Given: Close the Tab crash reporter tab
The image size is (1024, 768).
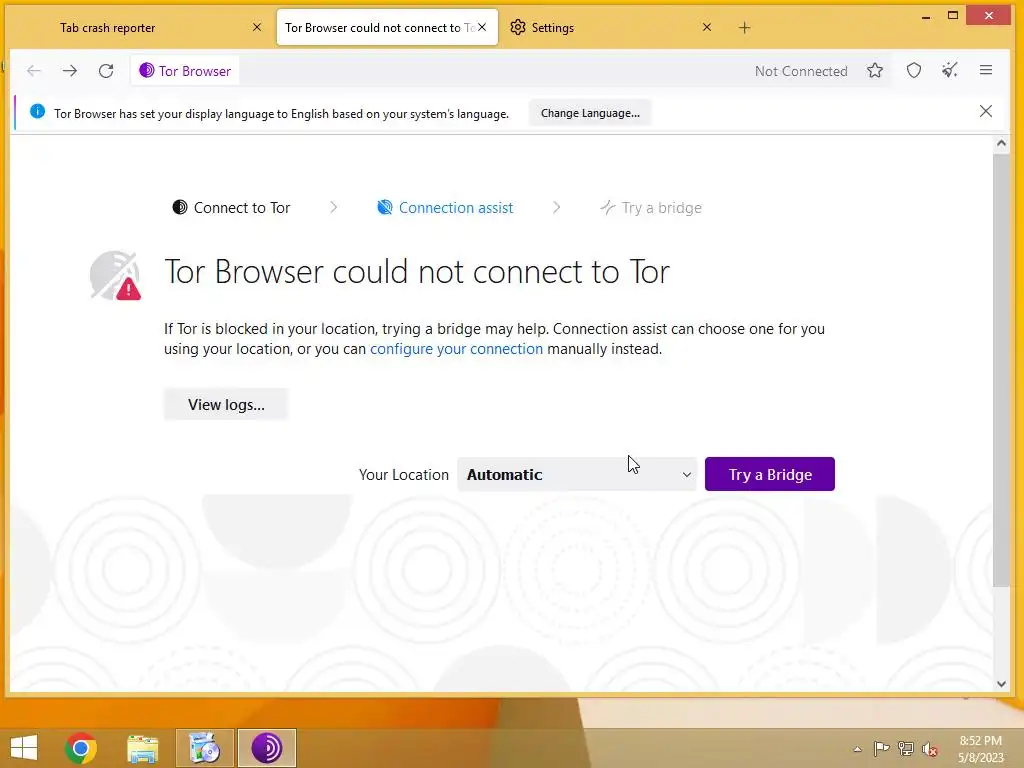Looking at the screenshot, I should pyautogui.click(x=257, y=27).
